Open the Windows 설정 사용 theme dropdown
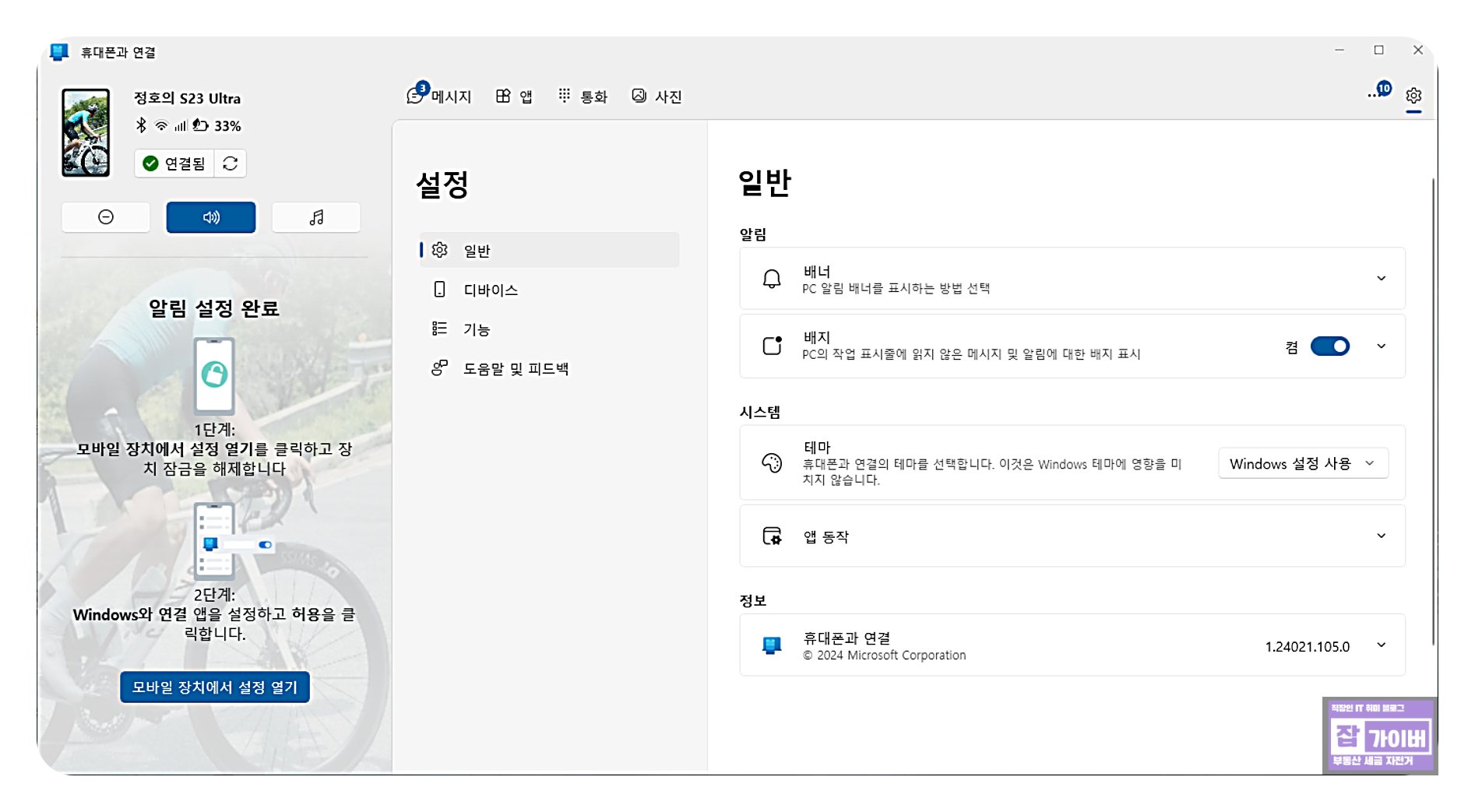The height and width of the screenshot is (812, 1475). tap(1303, 462)
